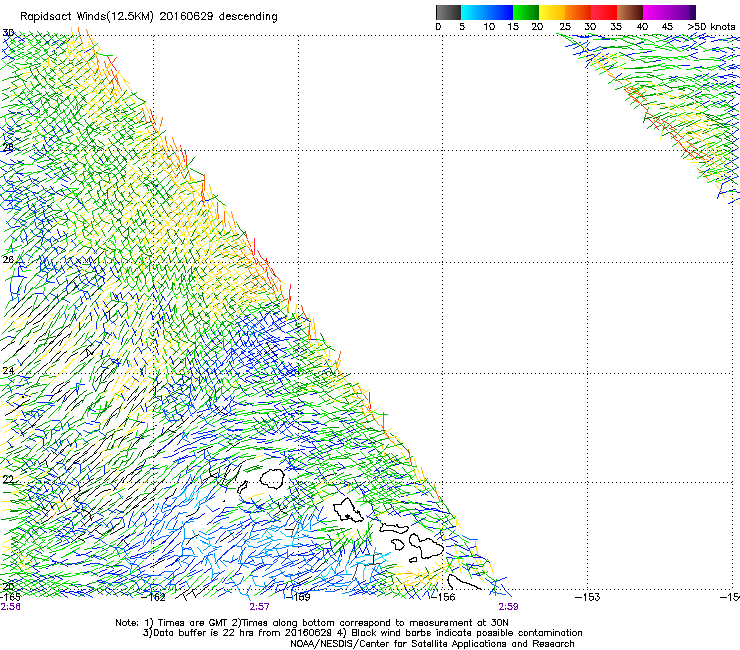Click the magenta 40–45 knots legend swatch

point(656,12)
